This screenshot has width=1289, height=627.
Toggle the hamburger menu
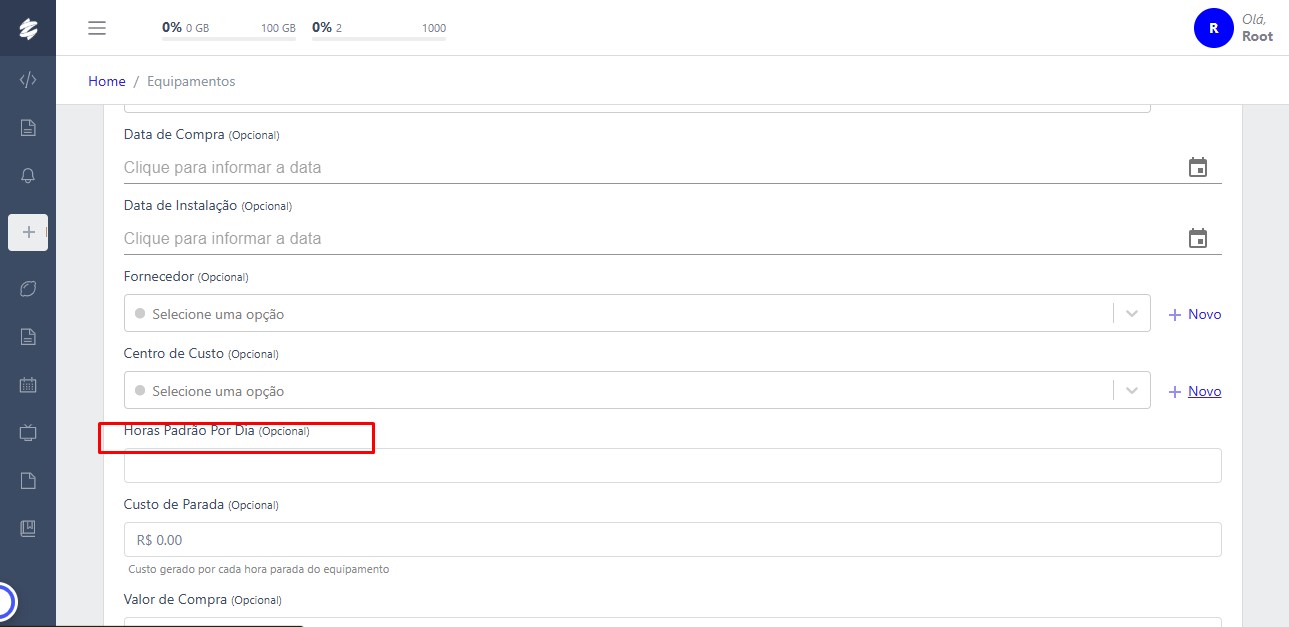[x=97, y=28]
